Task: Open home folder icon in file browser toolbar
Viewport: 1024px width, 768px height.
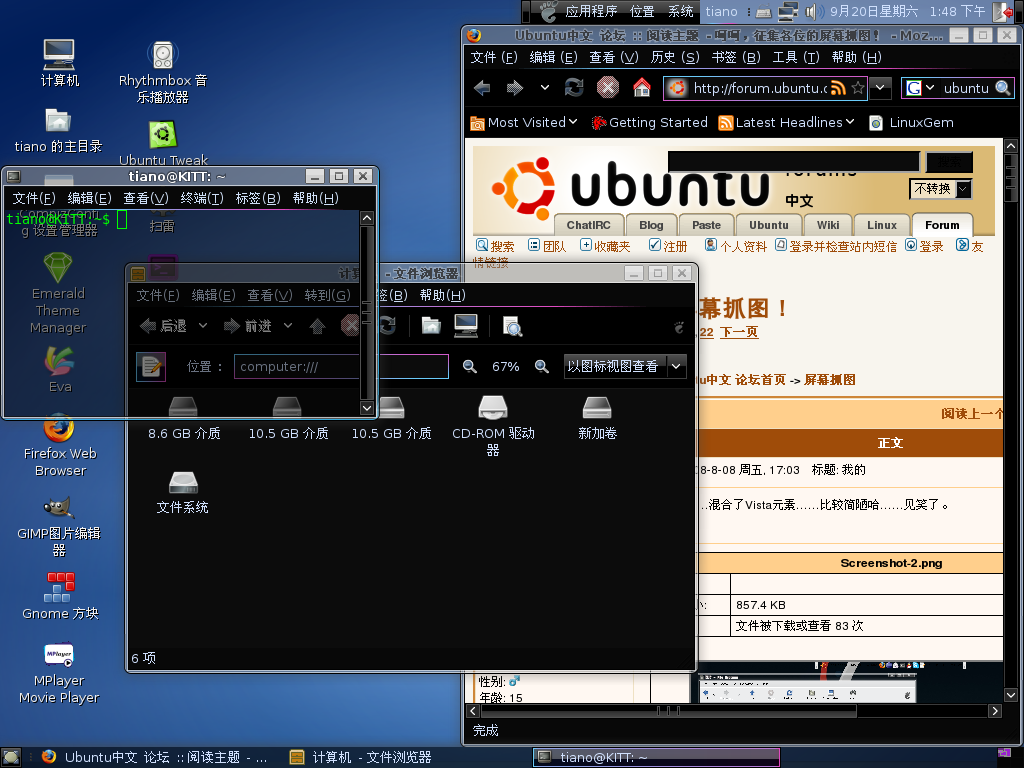Action: [431, 325]
